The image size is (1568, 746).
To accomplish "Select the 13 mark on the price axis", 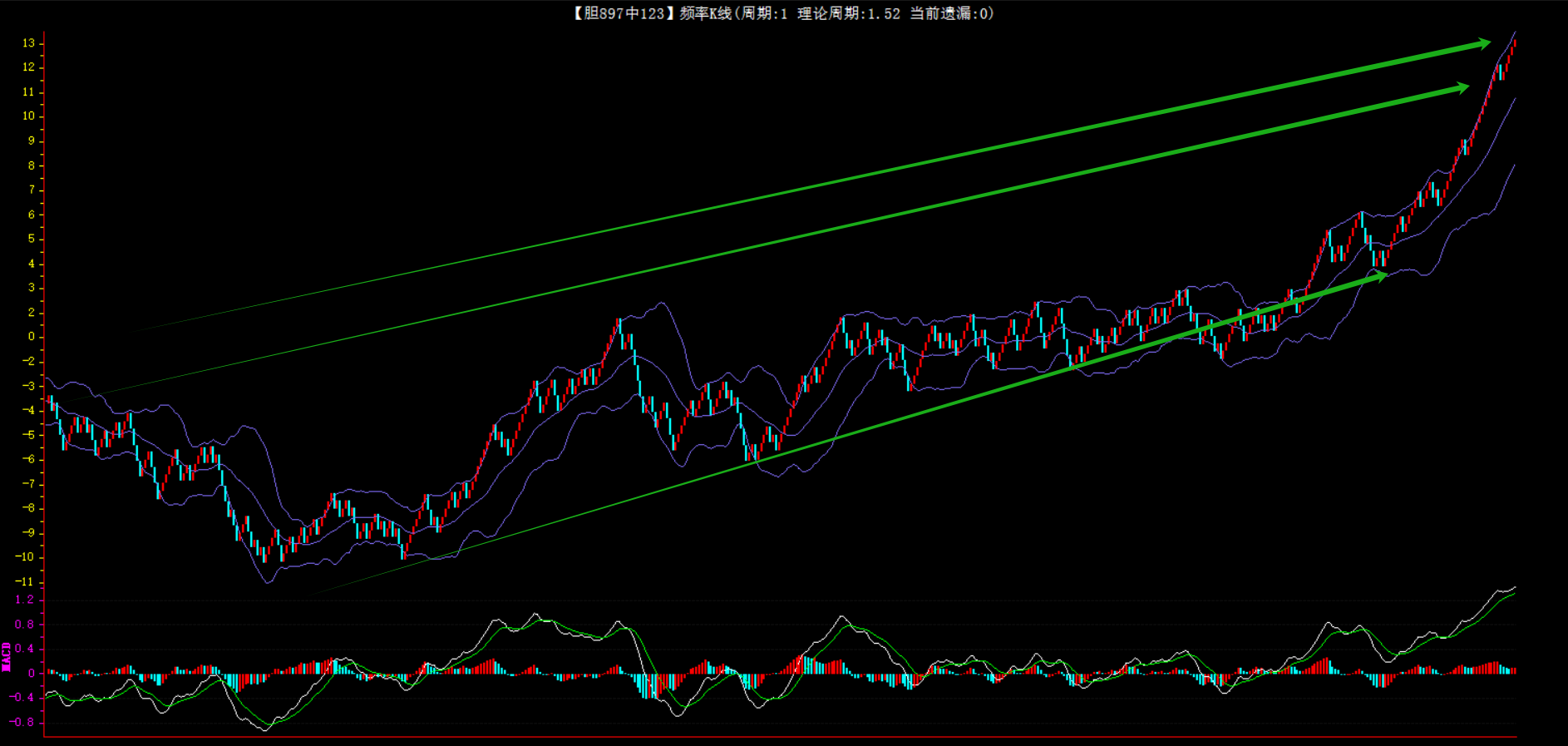I will point(28,43).
